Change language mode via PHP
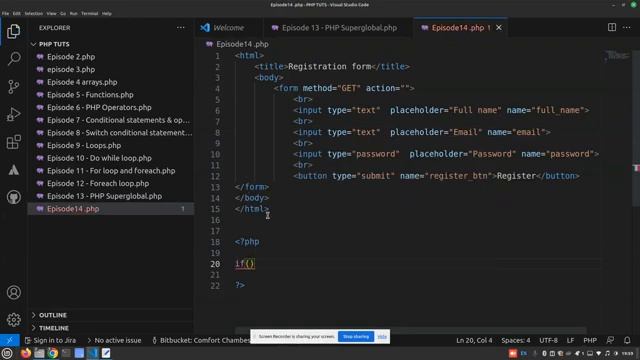This screenshot has width=640, height=360. click(590, 340)
